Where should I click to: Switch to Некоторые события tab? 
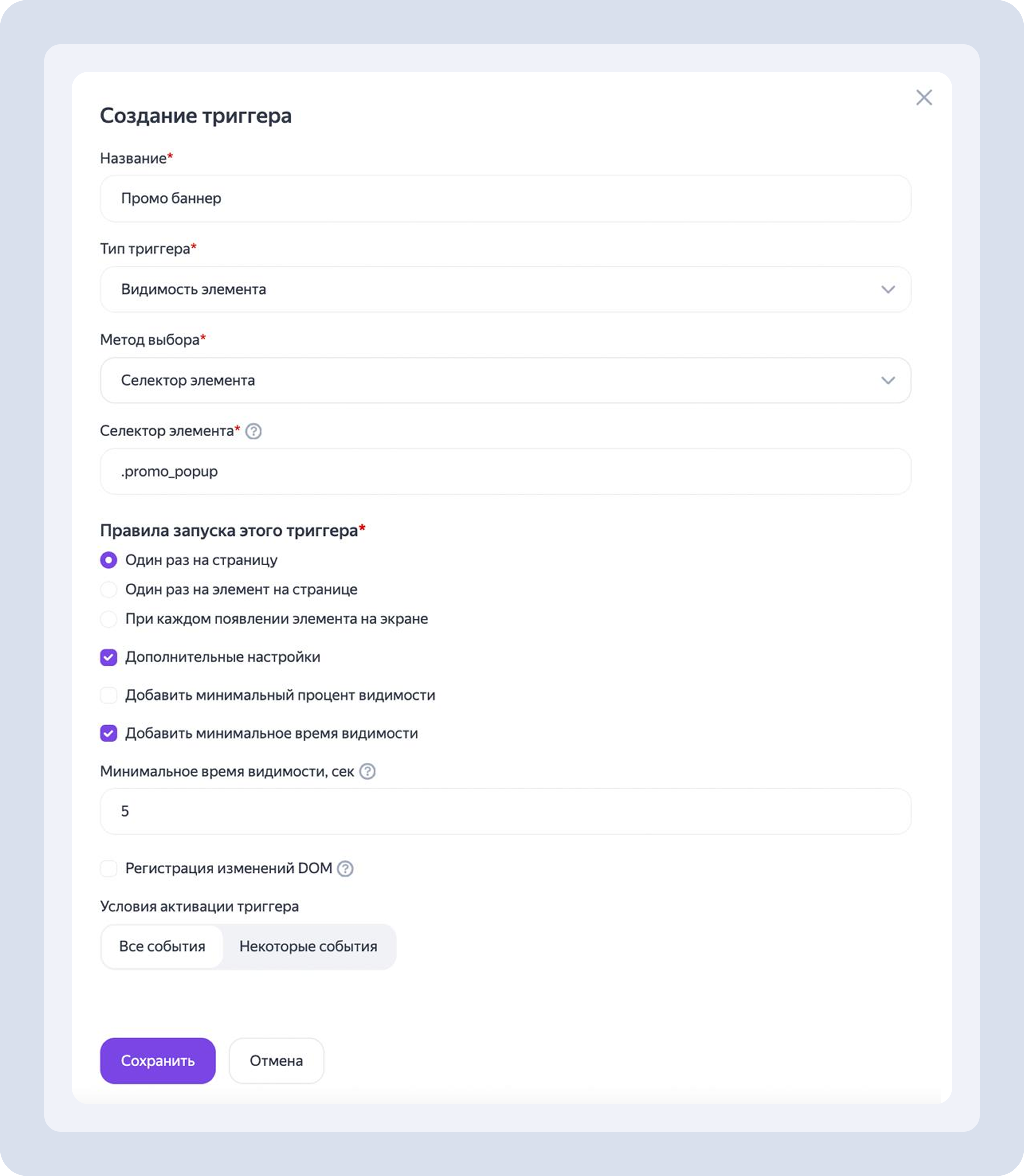click(x=308, y=946)
